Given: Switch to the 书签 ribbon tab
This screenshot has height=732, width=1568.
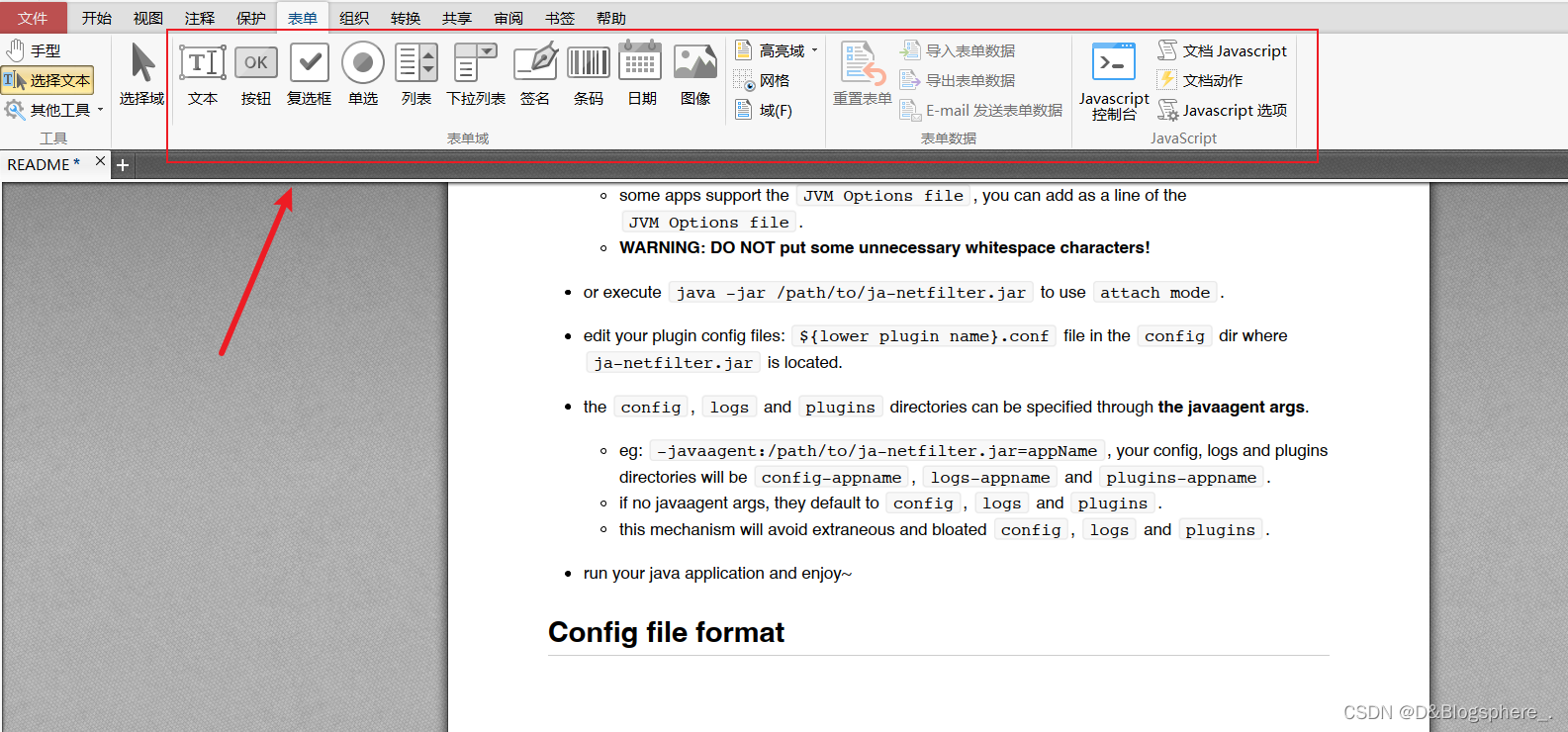Looking at the screenshot, I should click(560, 18).
